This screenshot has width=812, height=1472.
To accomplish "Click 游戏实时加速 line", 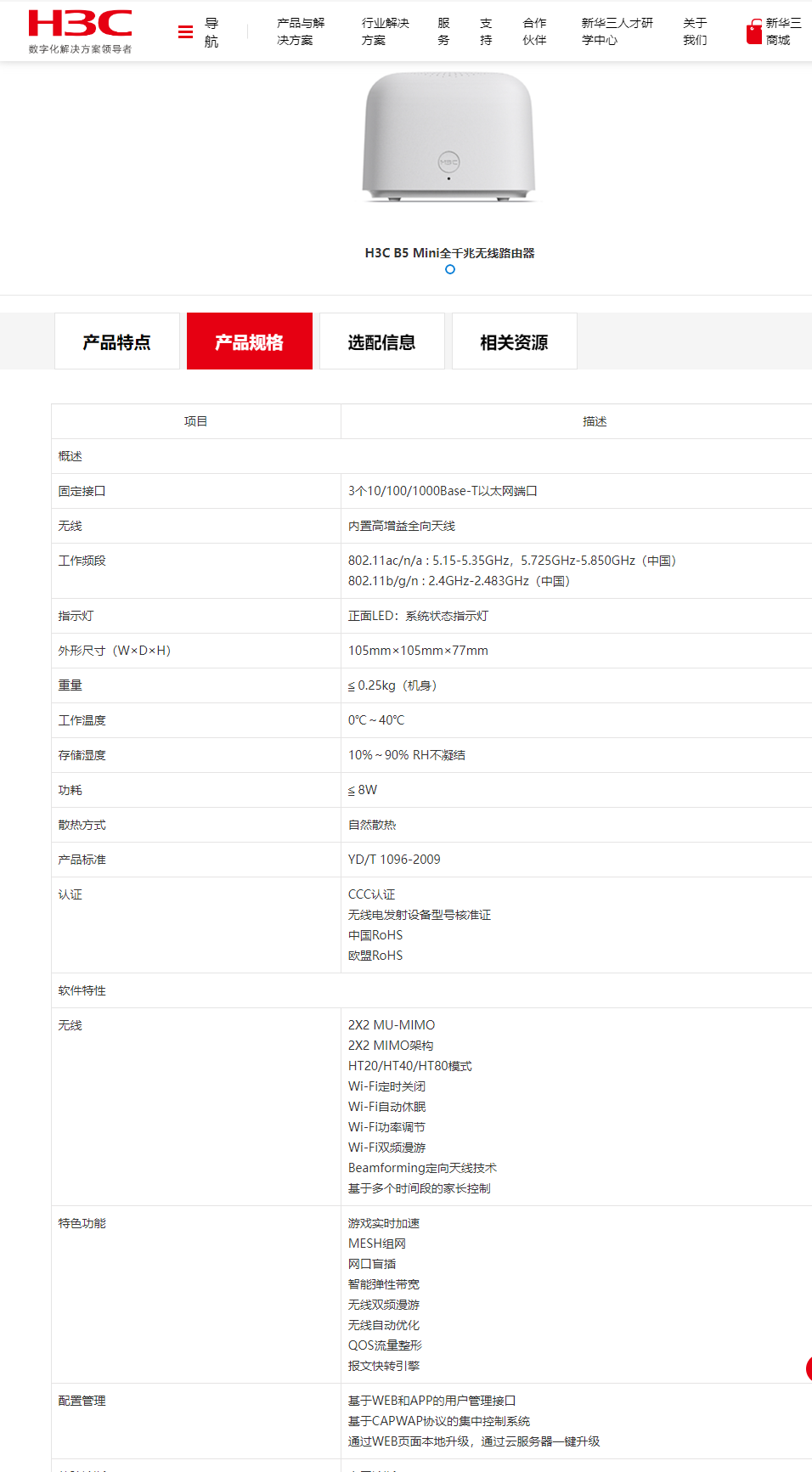I will point(384,1223).
